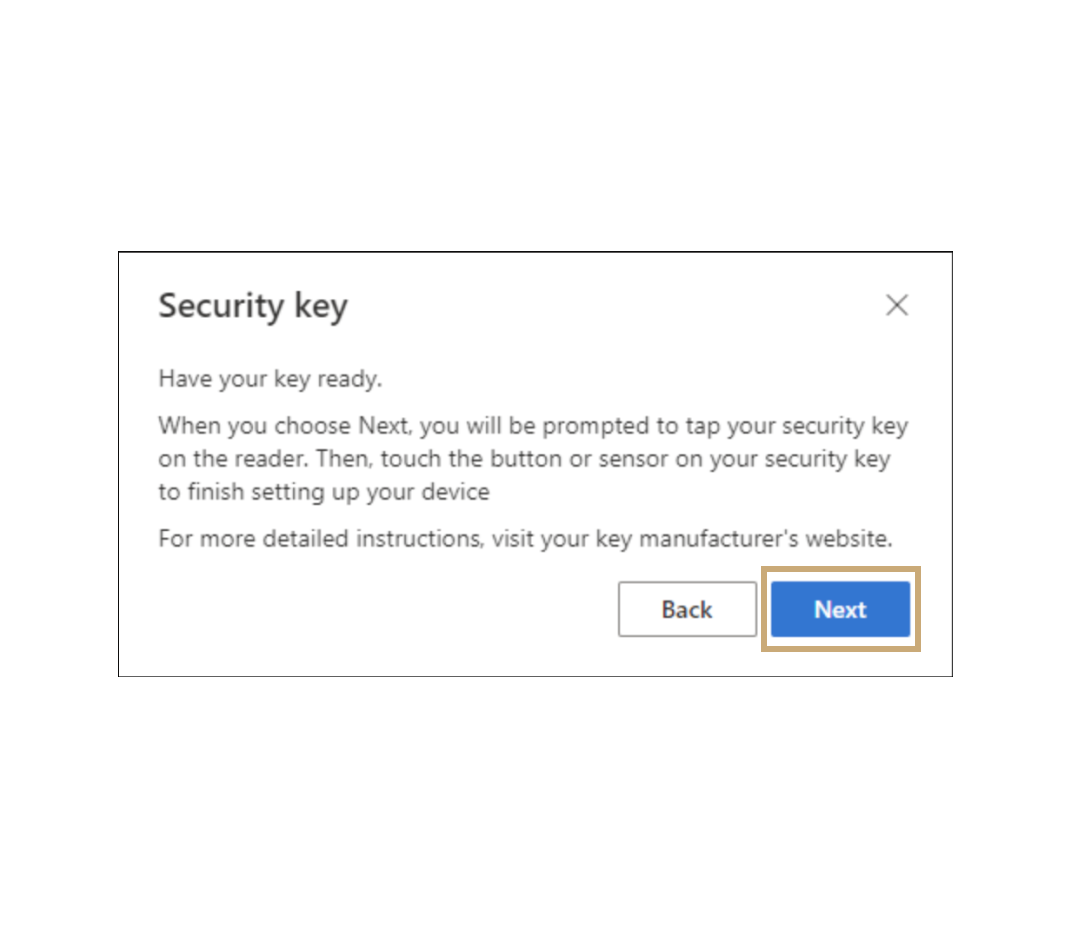Click the dark overlay below the dialog
The image size is (1070, 928).
click(535, 800)
